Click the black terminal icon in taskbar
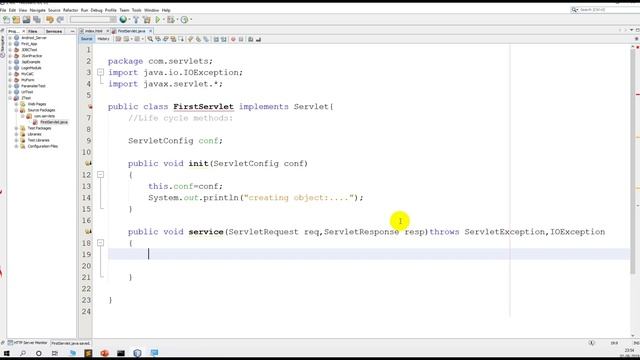Screen dimensions: 640x360 tap(121, 353)
